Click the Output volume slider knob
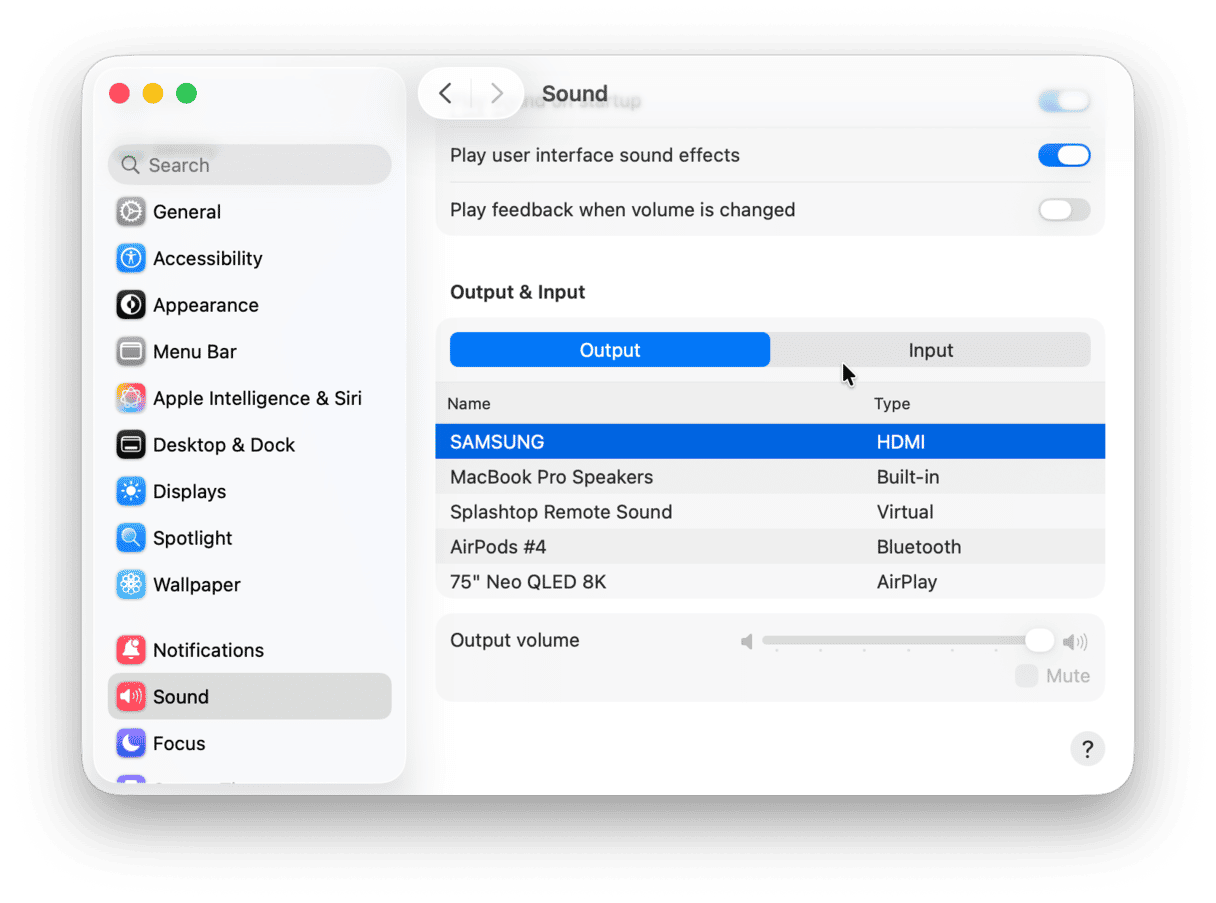 [x=1039, y=641]
